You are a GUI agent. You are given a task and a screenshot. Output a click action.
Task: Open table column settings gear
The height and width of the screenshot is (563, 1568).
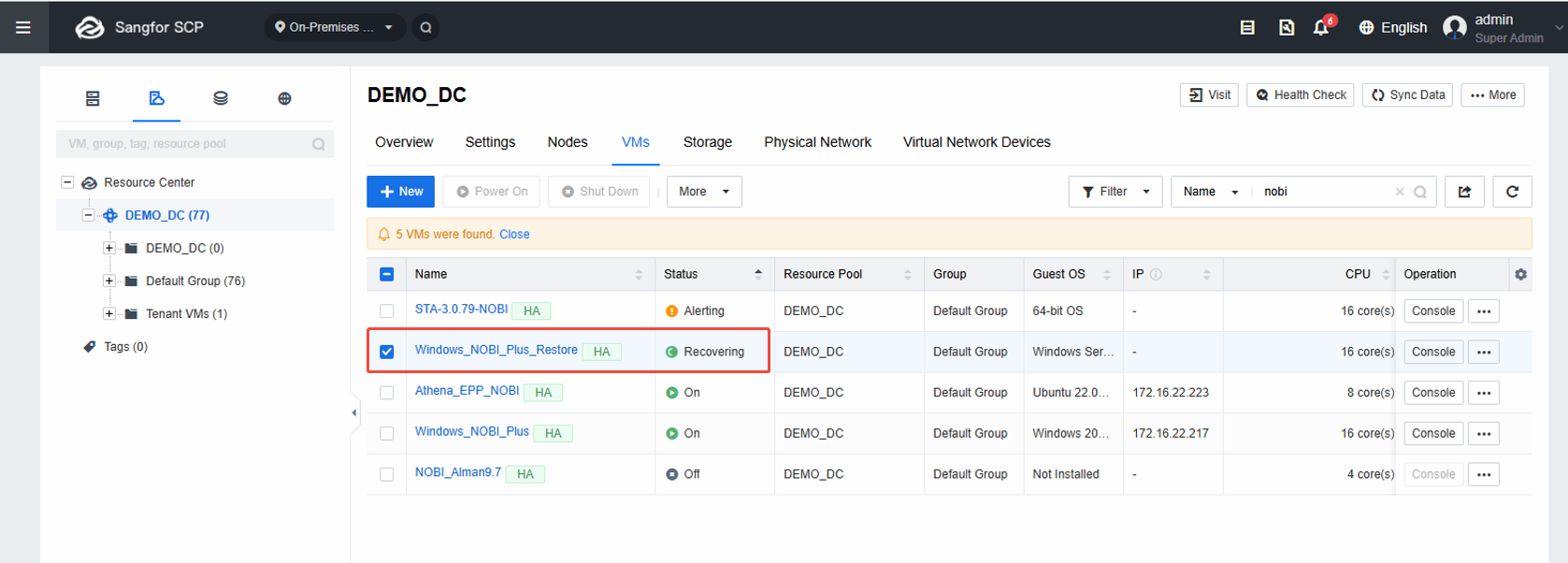pos(1520,274)
